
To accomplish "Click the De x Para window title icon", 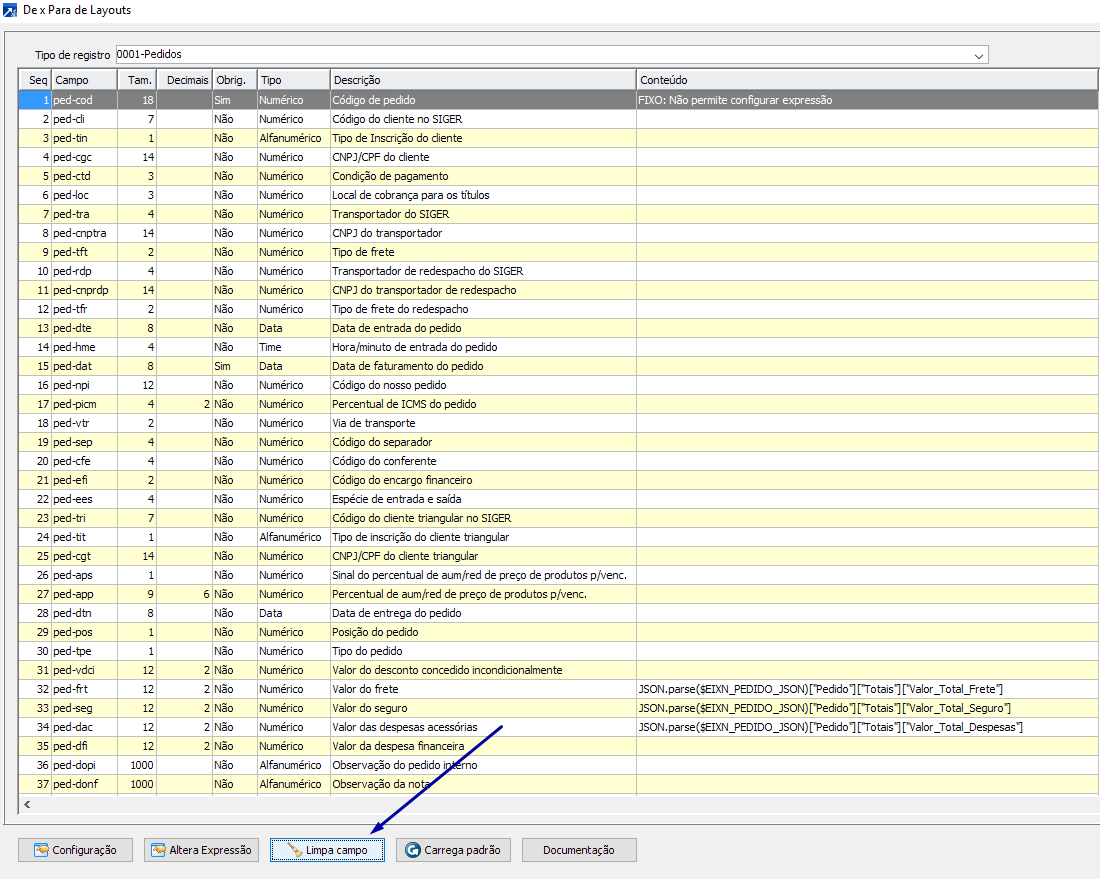I will pyautogui.click(x=10, y=10).
